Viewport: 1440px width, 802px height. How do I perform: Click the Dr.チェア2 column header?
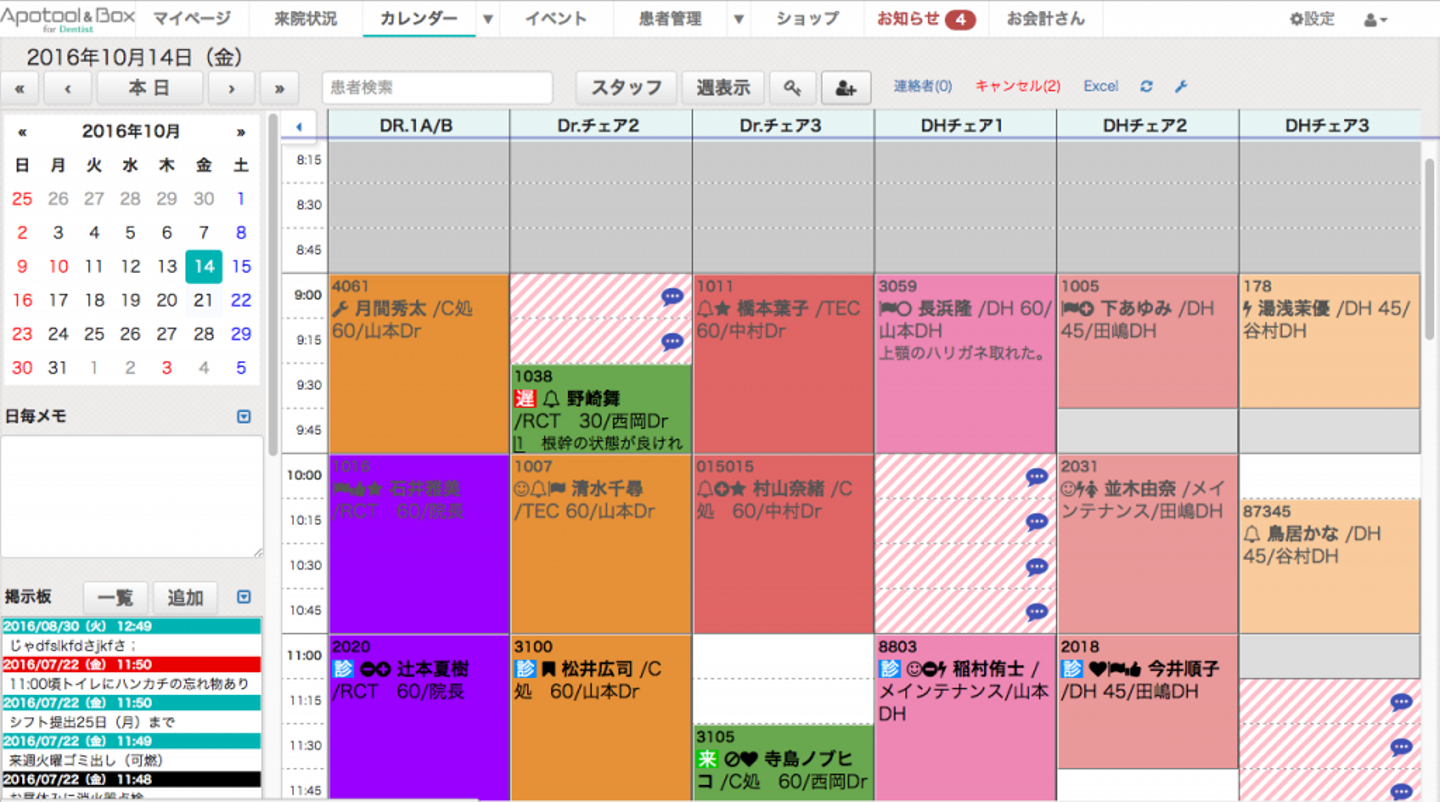click(x=601, y=126)
